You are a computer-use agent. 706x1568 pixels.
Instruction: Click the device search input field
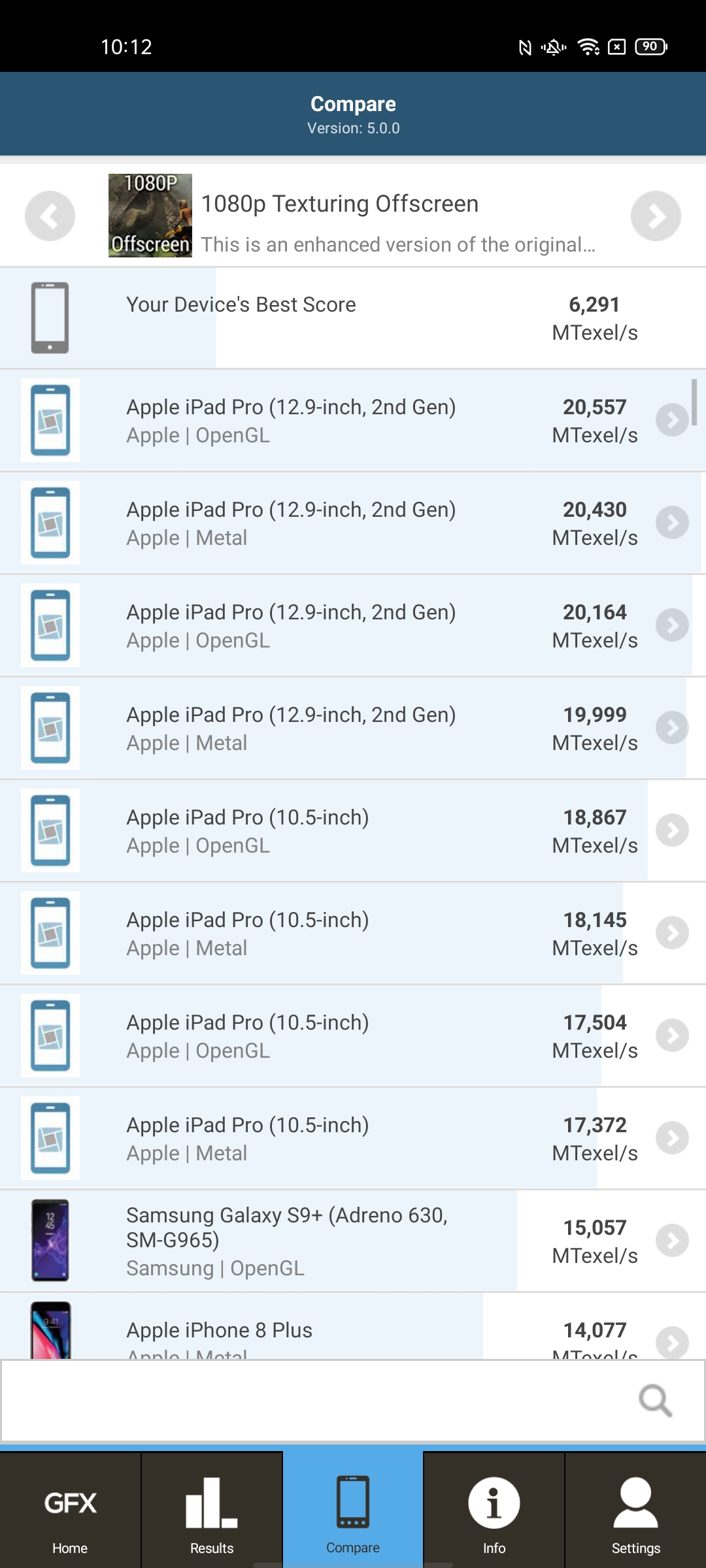point(314,1400)
